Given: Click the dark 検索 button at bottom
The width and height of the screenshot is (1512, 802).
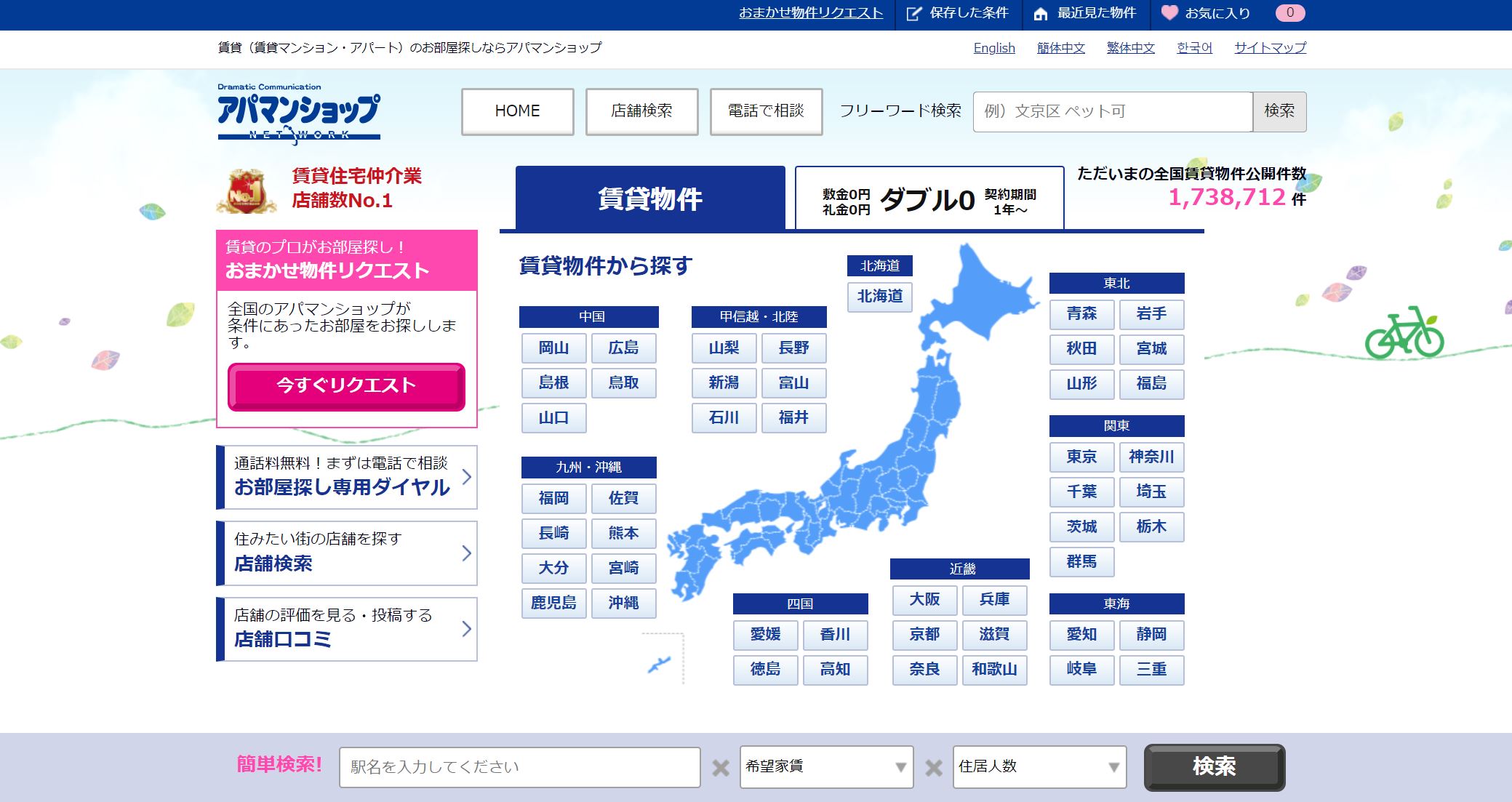Looking at the screenshot, I should (x=1215, y=767).
